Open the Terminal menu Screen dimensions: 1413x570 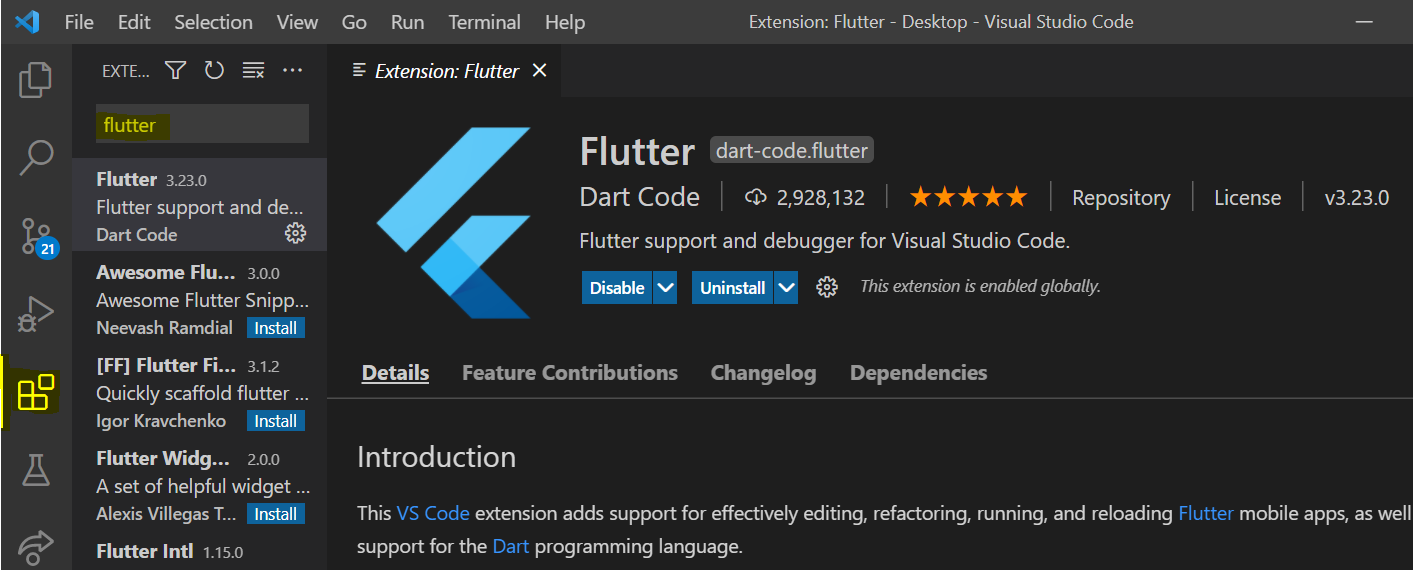click(486, 22)
